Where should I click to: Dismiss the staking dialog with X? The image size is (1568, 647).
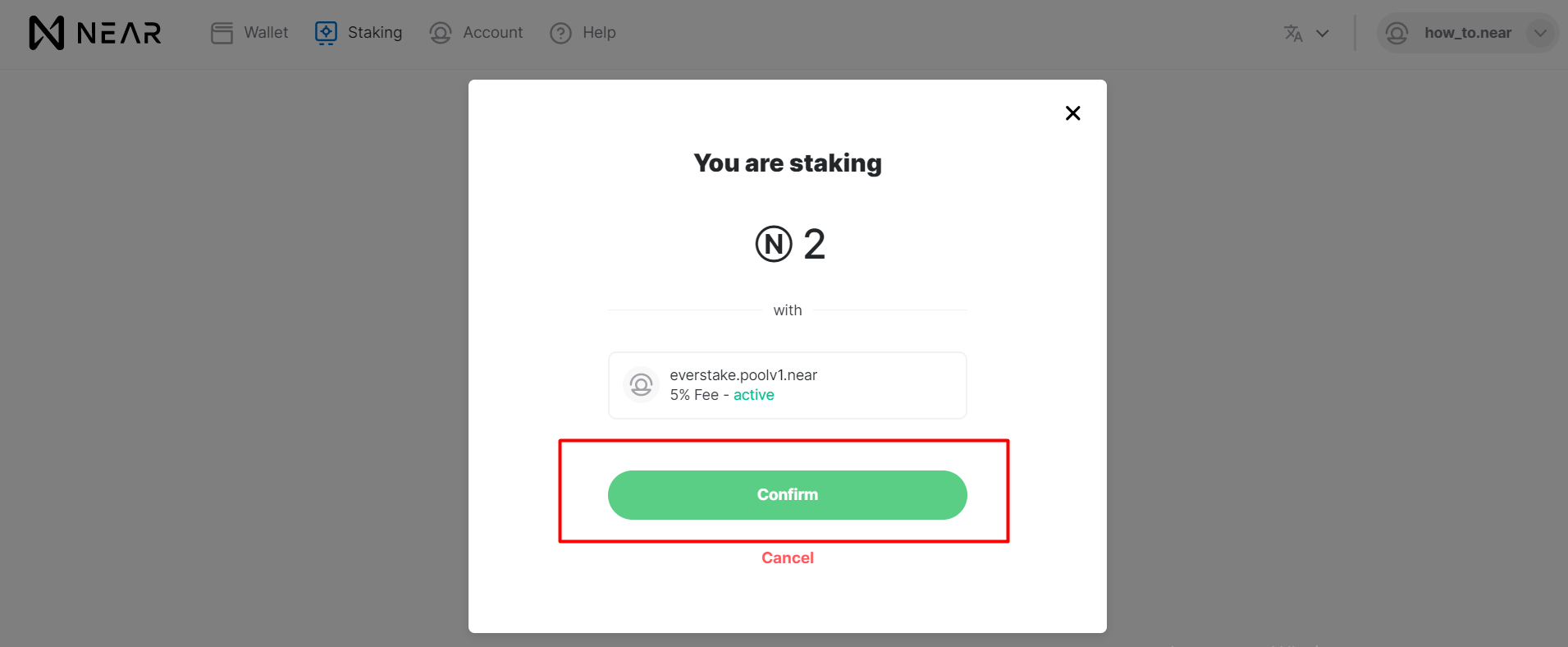point(1072,112)
